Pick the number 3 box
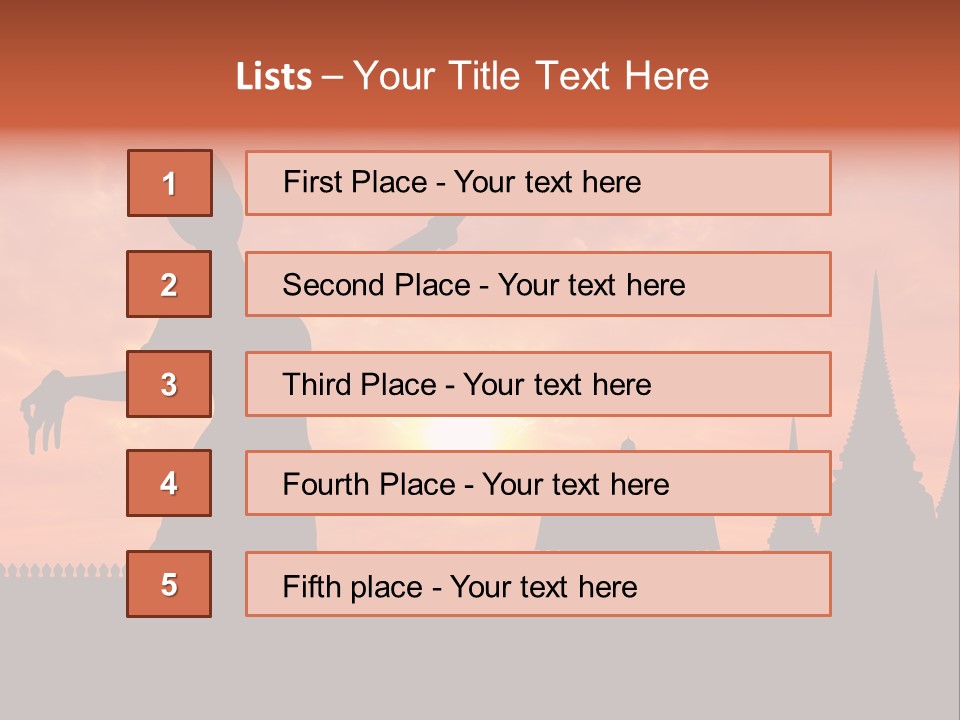 (x=169, y=384)
